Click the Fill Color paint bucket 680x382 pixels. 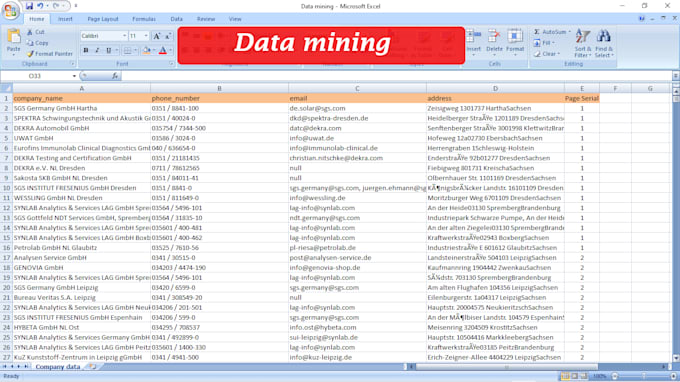pyautogui.click(x=147, y=51)
